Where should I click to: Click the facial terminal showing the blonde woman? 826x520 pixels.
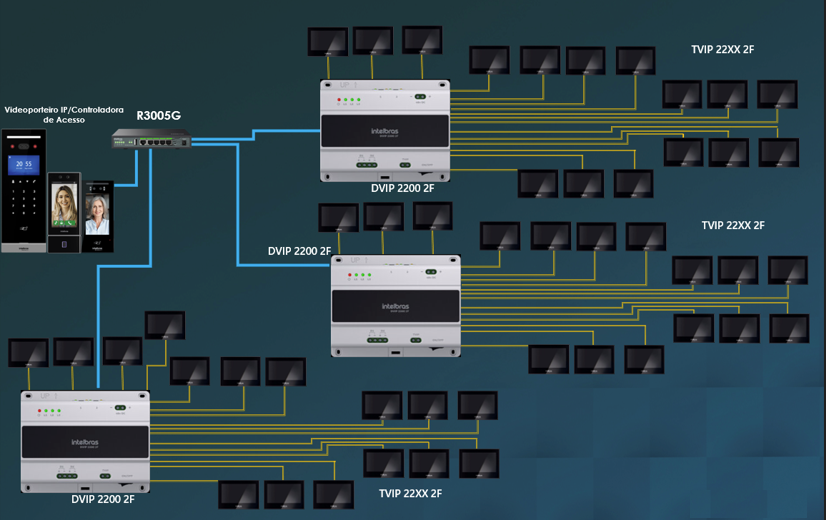click(x=64, y=212)
